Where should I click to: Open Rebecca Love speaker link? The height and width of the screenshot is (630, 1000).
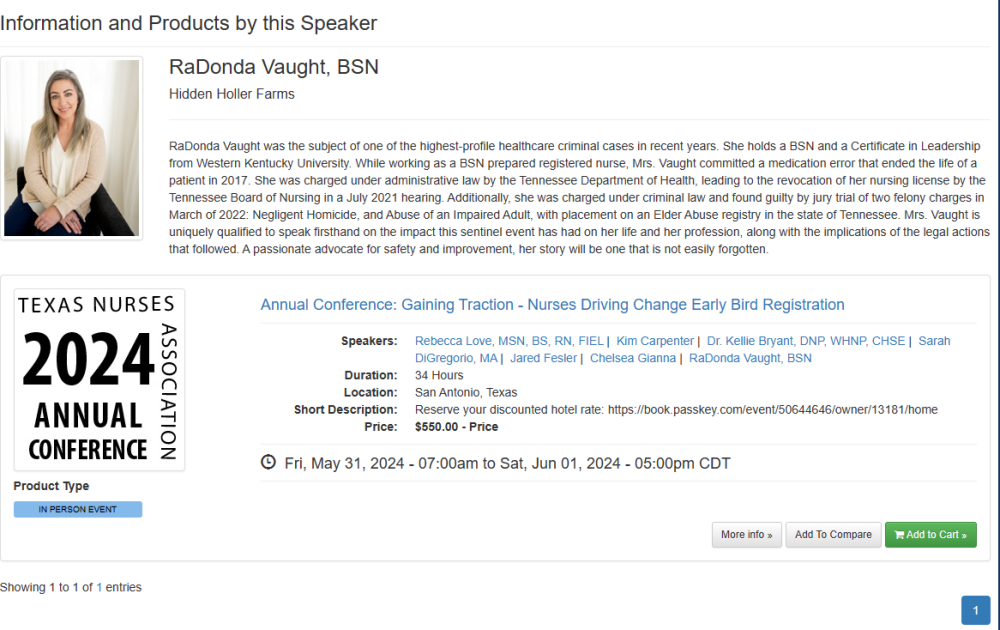point(509,341)
